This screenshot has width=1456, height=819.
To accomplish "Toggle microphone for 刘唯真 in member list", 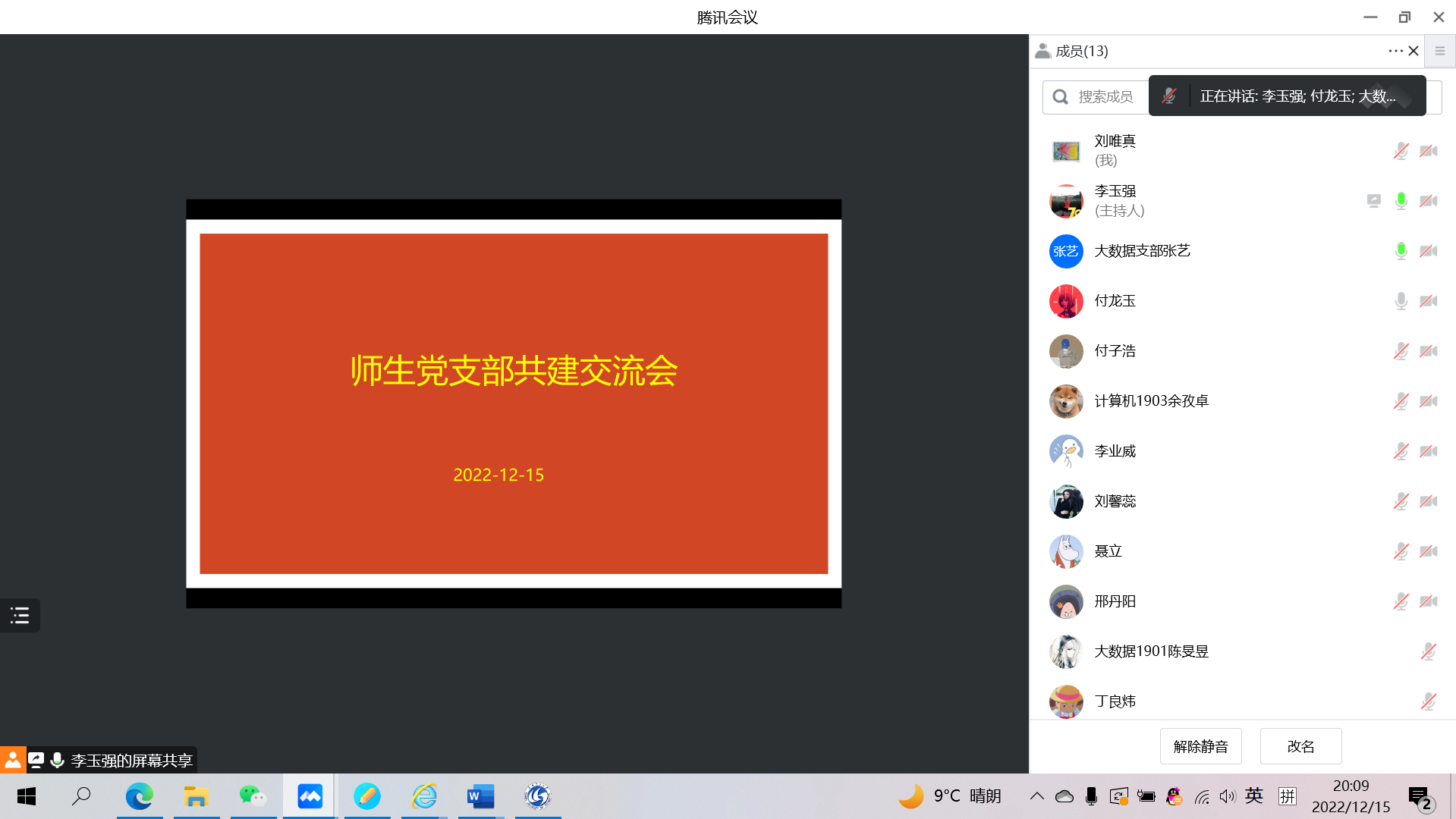I will [1401, 151].
